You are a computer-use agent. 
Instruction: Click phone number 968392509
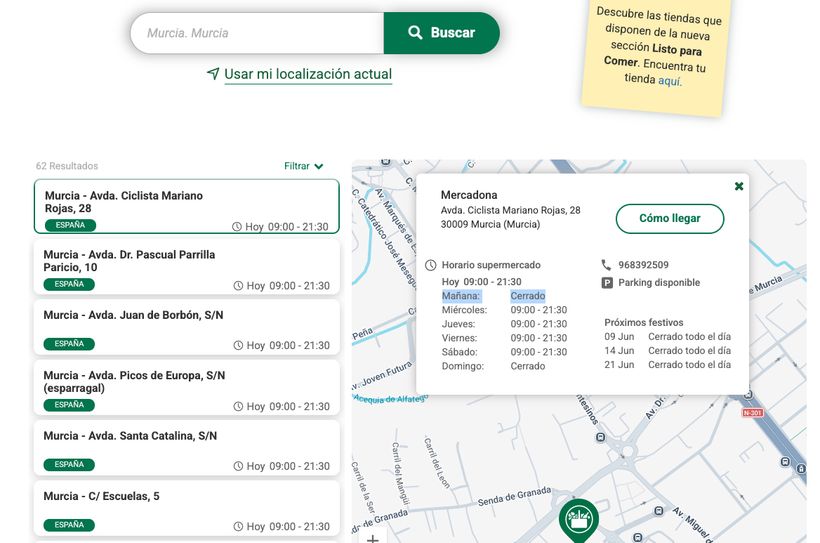tap(643, 265)
